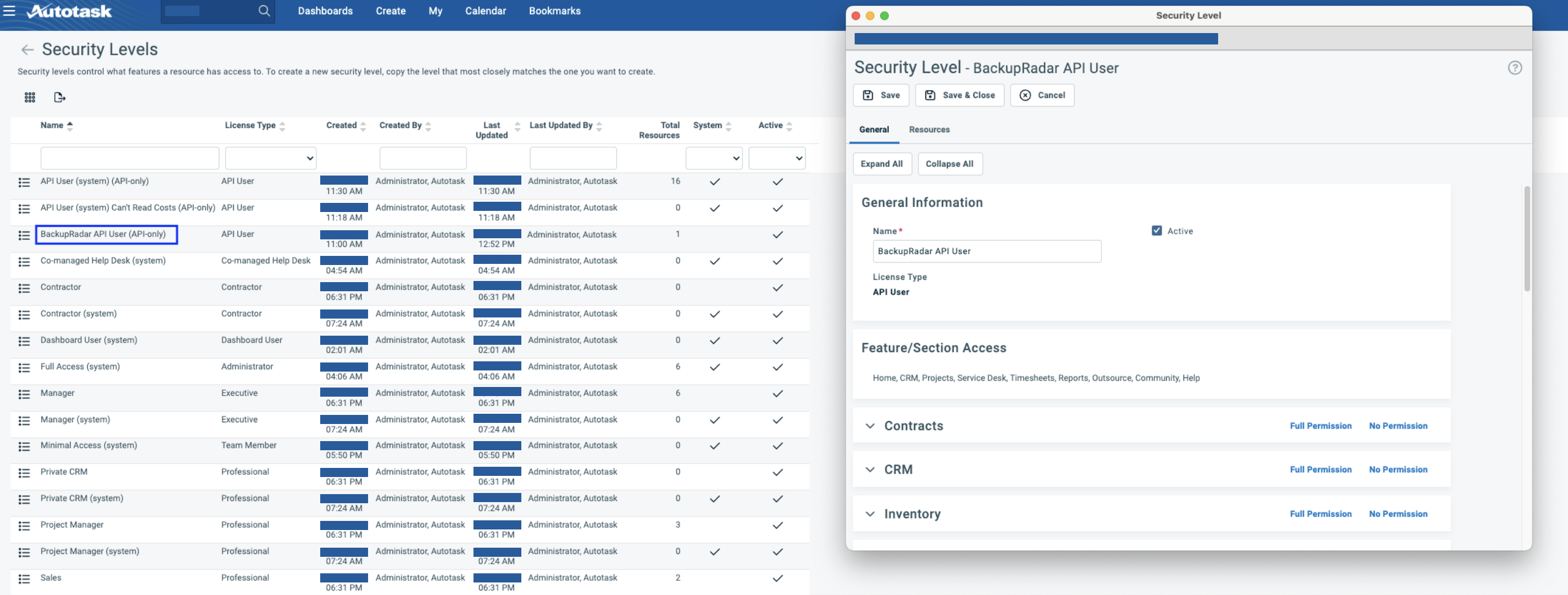Screen dimensions: 1568x595
Task: Sort by the Last Updated By column
Action: (x=599, y=126)
